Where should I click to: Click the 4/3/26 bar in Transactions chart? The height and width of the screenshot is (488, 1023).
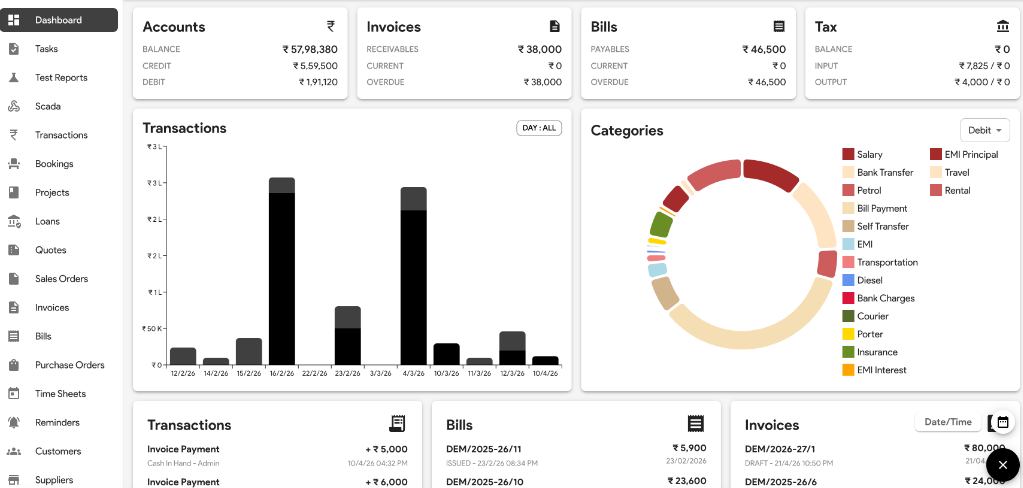(414, 276)
